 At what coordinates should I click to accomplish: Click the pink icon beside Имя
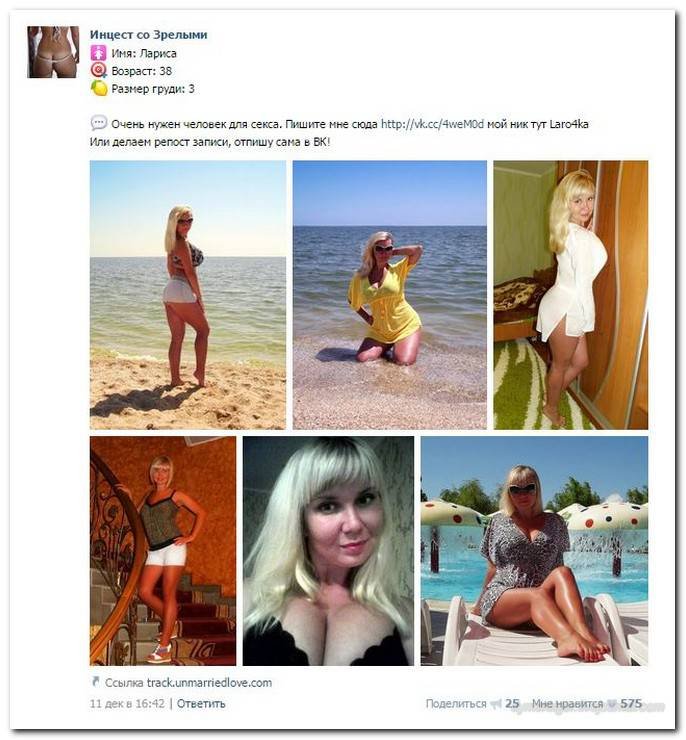pyautogui.click(x=99, y=53)
